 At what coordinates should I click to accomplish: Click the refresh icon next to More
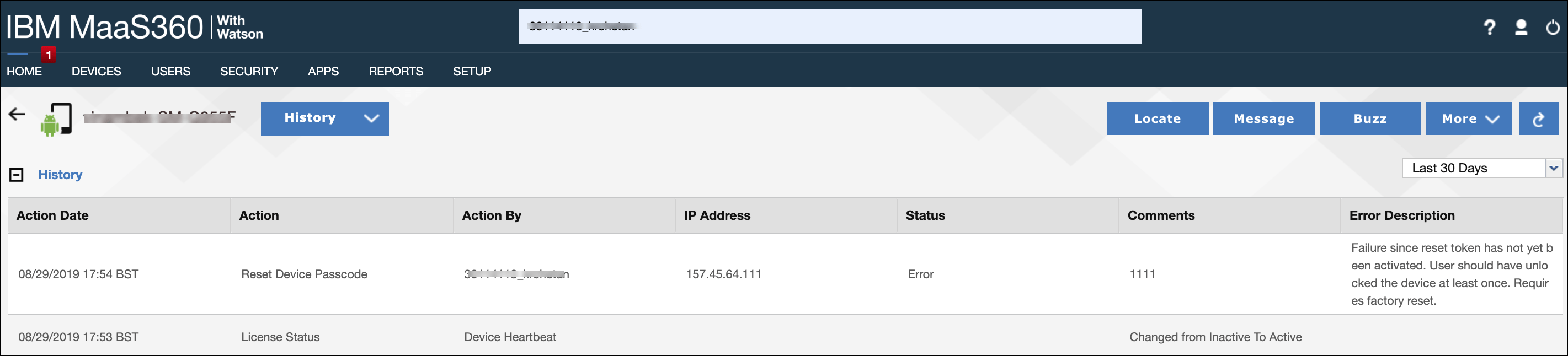click(1539, 118)
